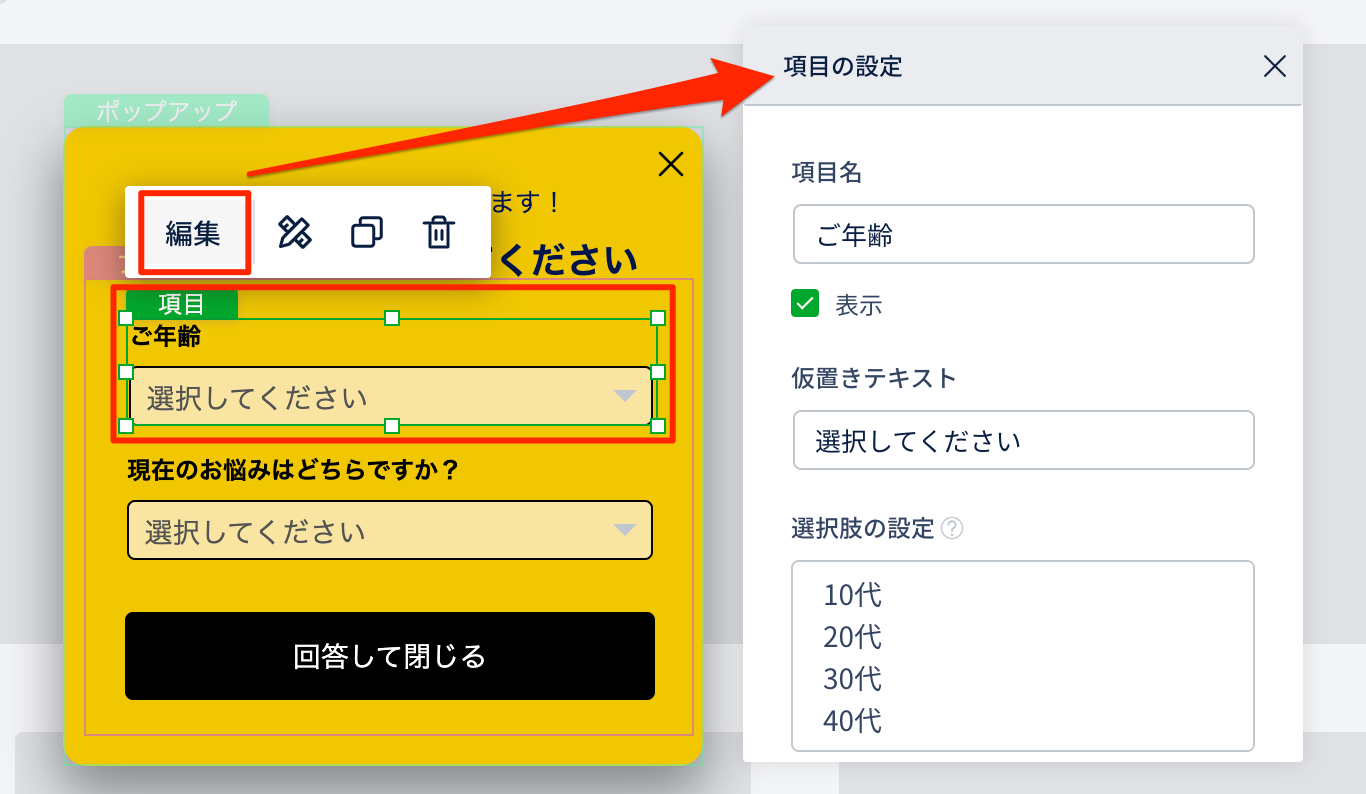The height and width of the screenshot is (794, 1366).
Task: Expand the 現在のお悩みはどちらですか dropdown arrow
Action: (624, 529)
